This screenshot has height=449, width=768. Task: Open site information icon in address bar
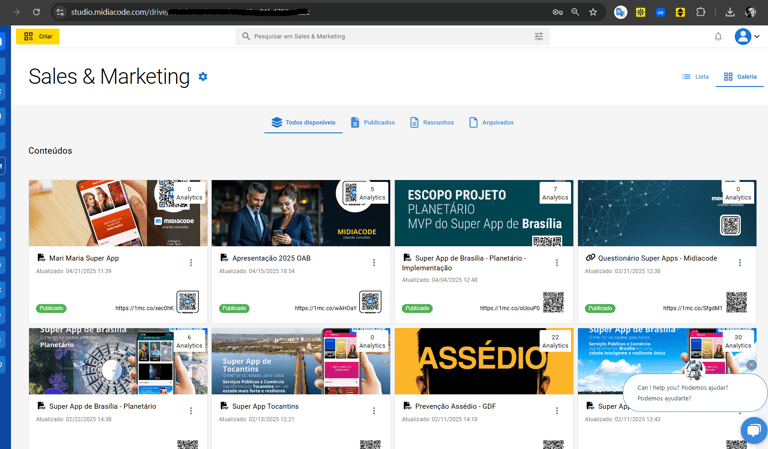(x=60, y=12)
